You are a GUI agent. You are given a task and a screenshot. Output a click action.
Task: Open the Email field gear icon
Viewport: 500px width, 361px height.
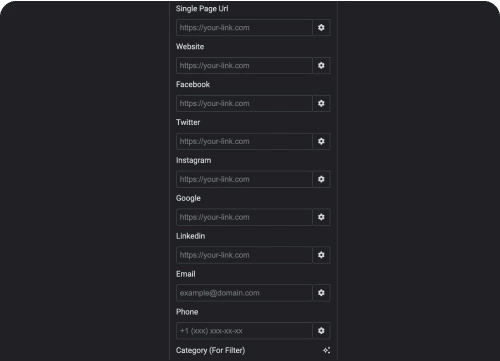tap(321, 293)
